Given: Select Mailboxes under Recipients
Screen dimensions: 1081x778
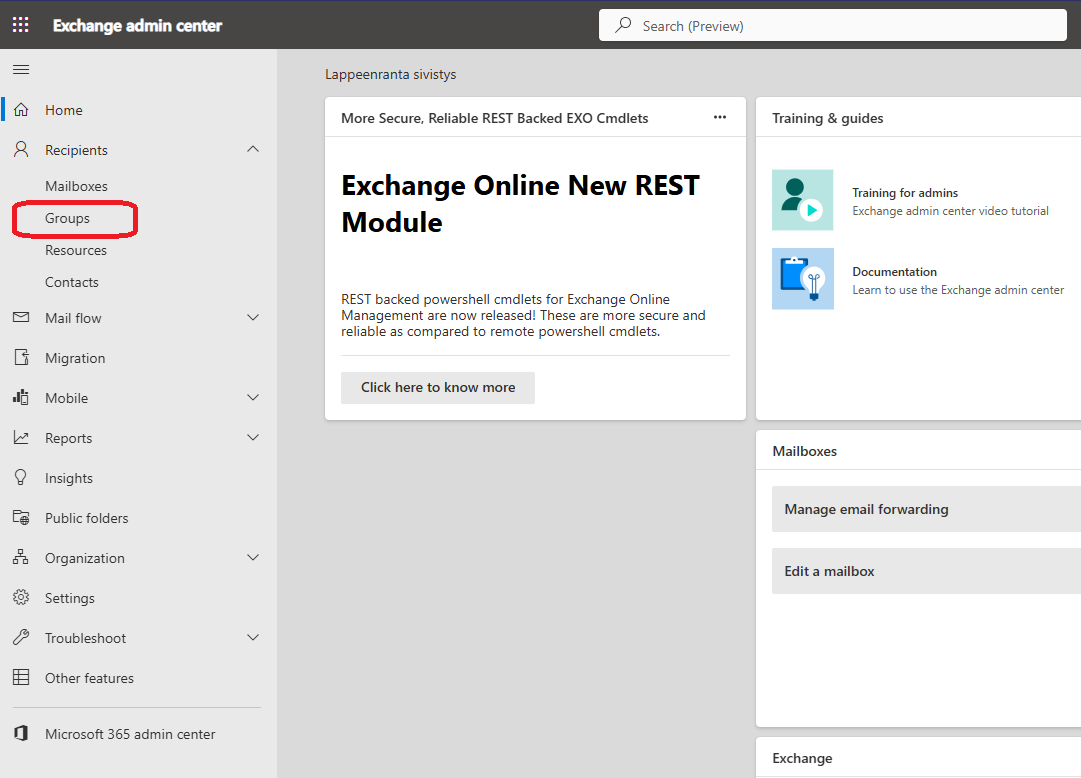Looking at the screenshot, I should click(x=76, y=186).
